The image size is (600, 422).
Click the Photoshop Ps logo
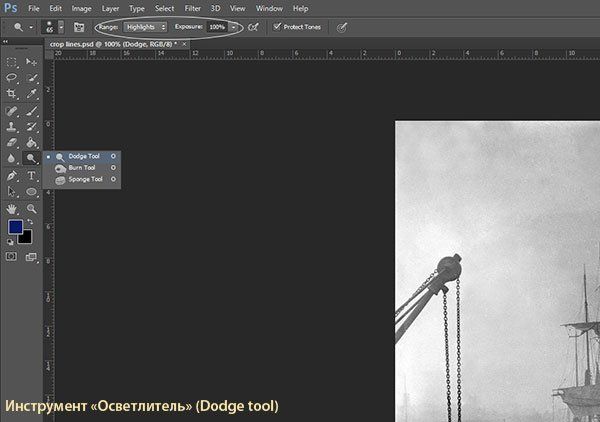tap(11, 8)
